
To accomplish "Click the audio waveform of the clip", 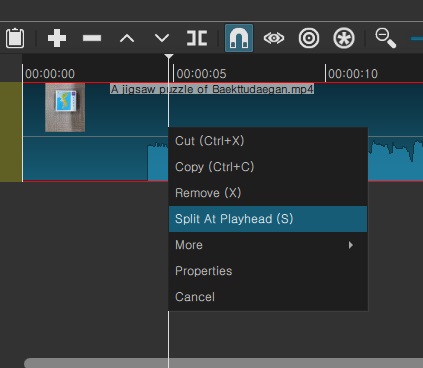I will tap(395, 162).
